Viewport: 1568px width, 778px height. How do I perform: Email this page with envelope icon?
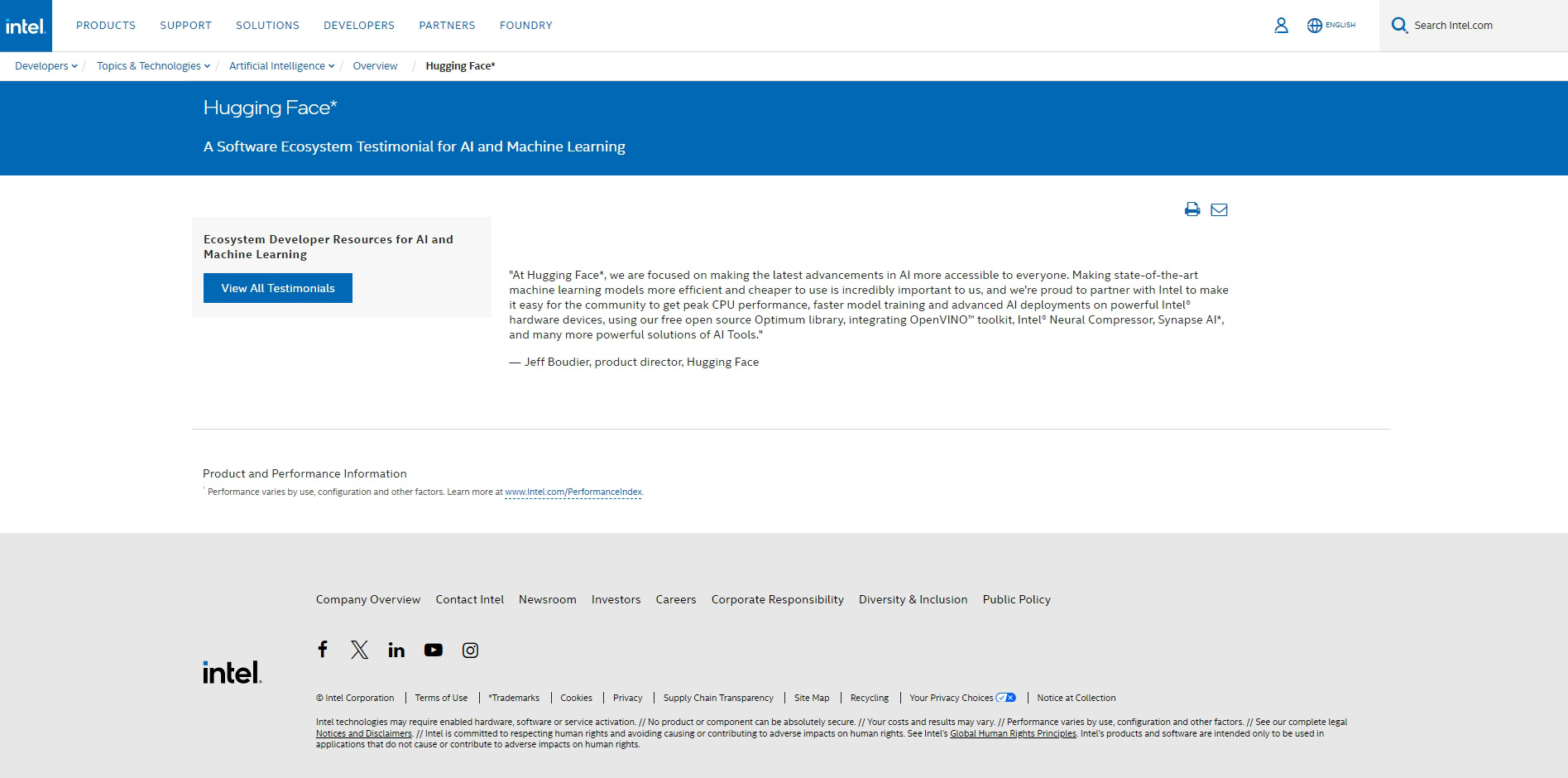(1219, 209)
